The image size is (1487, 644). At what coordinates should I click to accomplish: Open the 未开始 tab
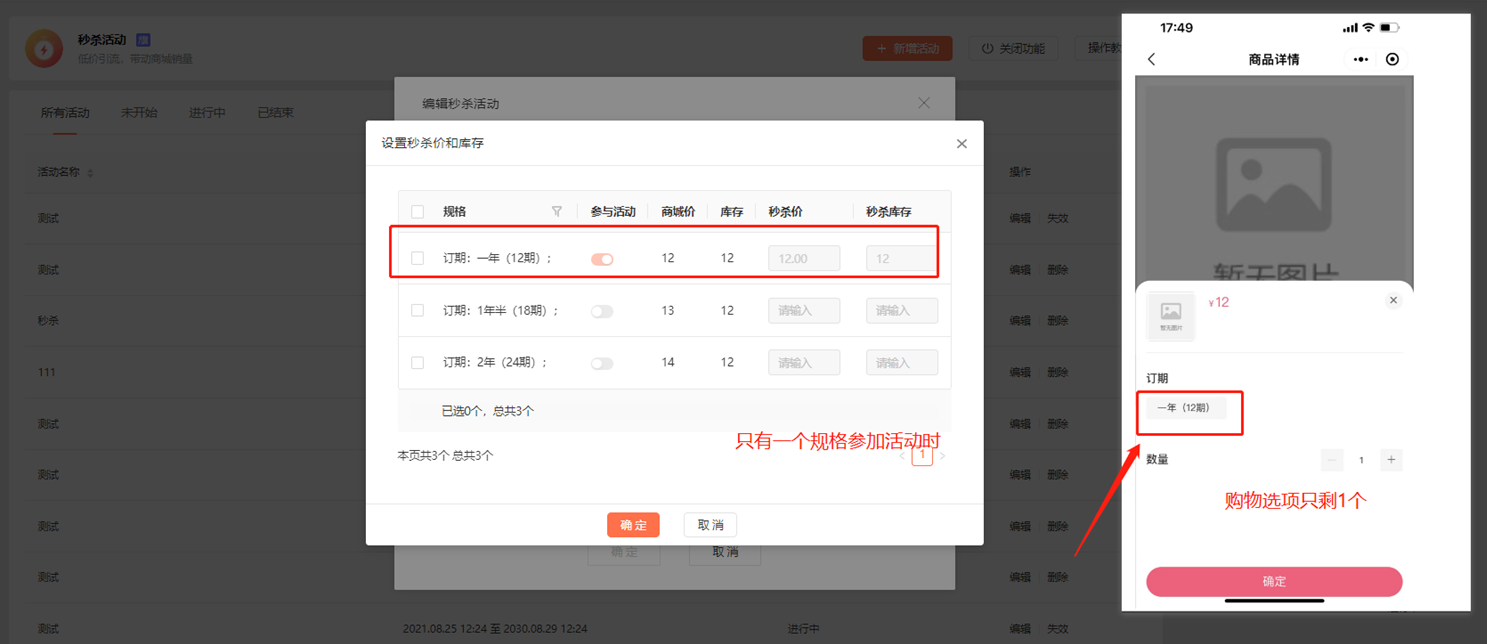pos(139,113)
